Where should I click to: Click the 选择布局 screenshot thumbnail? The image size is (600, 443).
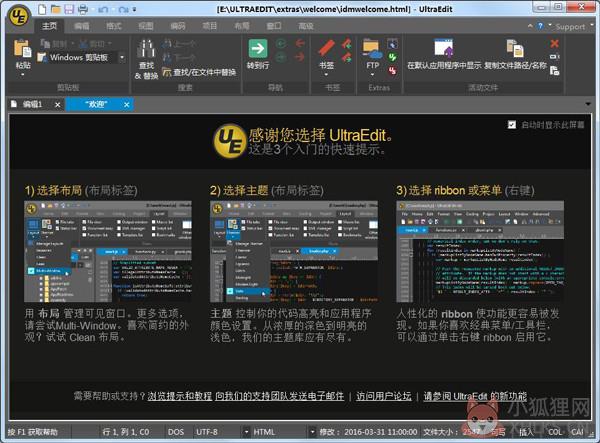(x=108, y=252)
